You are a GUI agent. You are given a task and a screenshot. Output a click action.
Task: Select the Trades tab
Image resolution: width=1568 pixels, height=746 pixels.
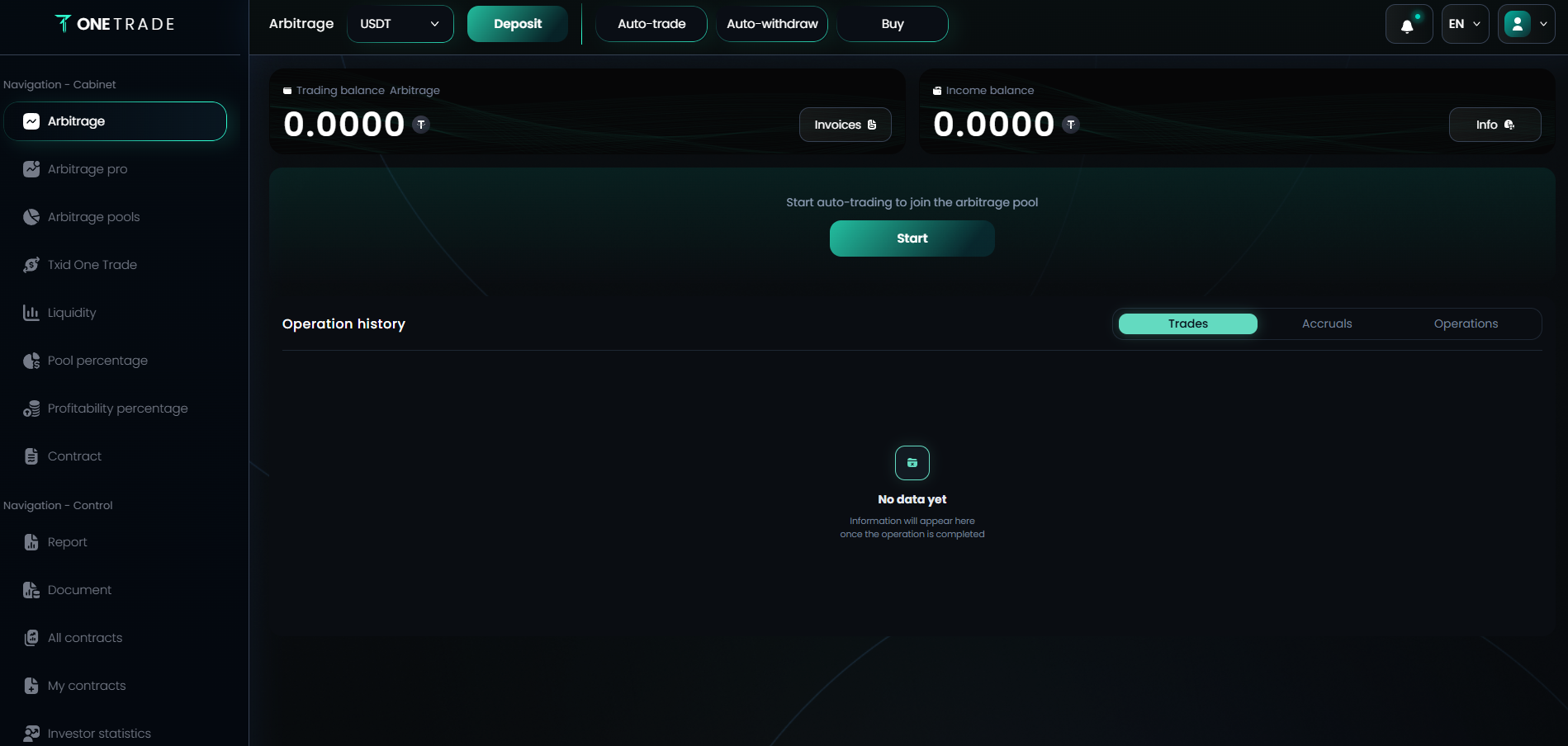coord(1188,323)
